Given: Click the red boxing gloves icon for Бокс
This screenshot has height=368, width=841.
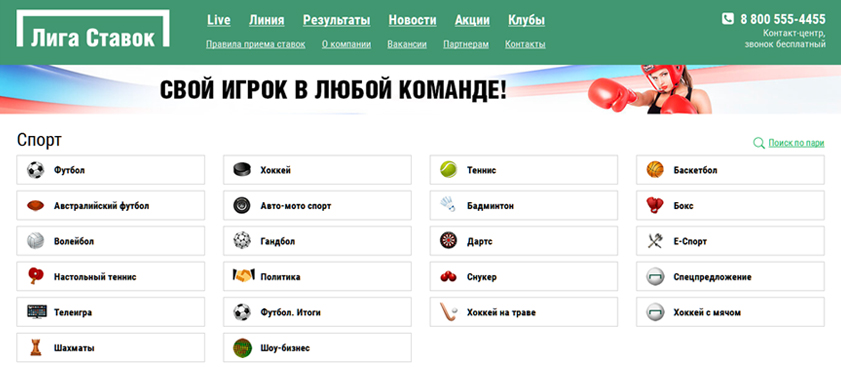Looking at the screenshot, I should [x=655, y=205].
